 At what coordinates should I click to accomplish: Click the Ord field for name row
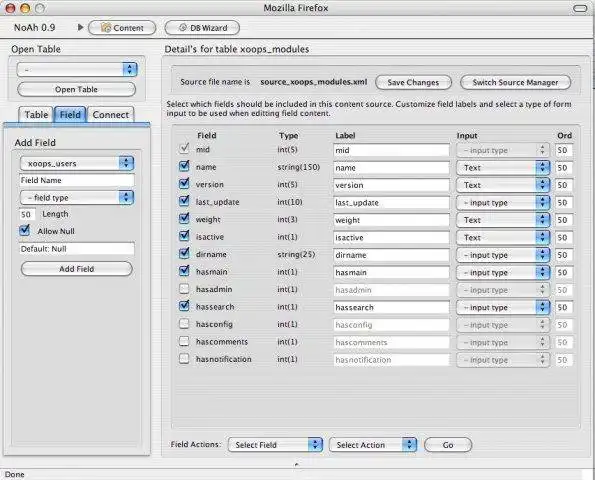click(x=564, y=168)
